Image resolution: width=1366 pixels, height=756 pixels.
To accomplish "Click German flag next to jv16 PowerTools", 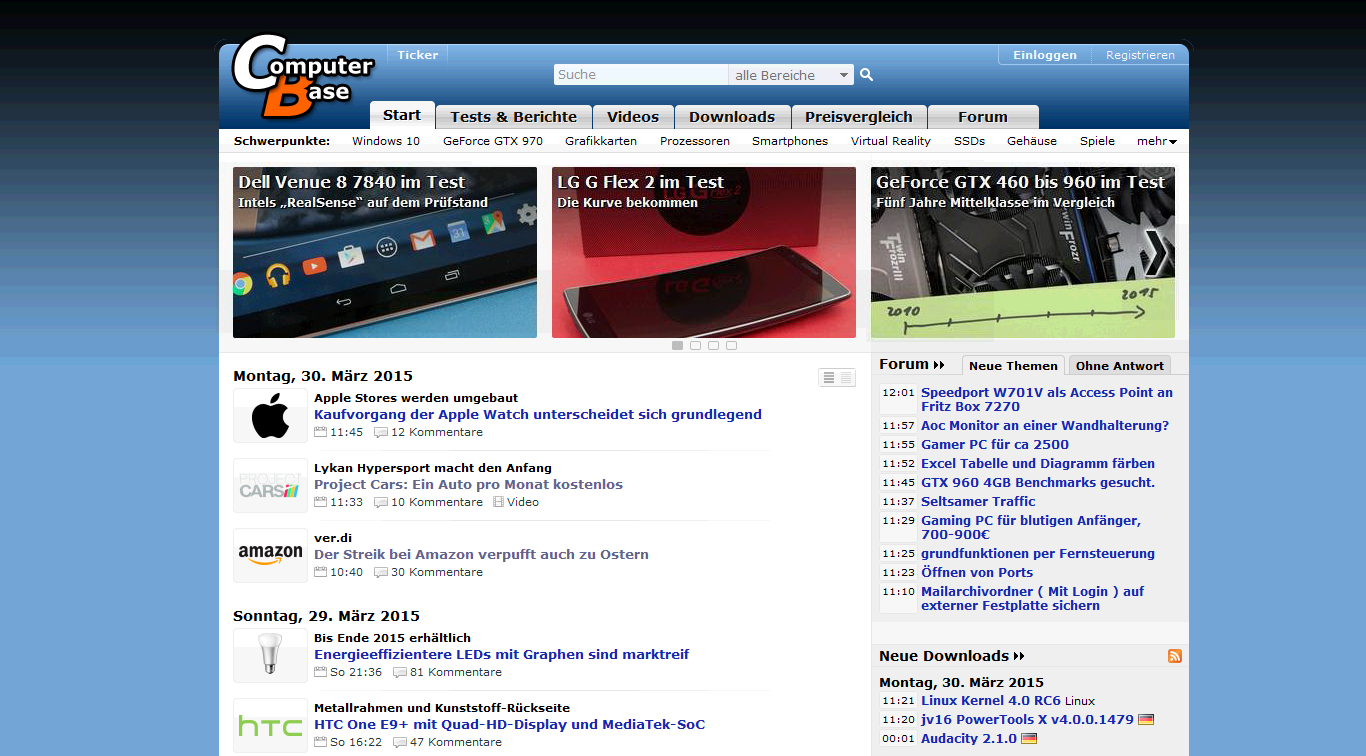I will click(x=1146, y=720).
